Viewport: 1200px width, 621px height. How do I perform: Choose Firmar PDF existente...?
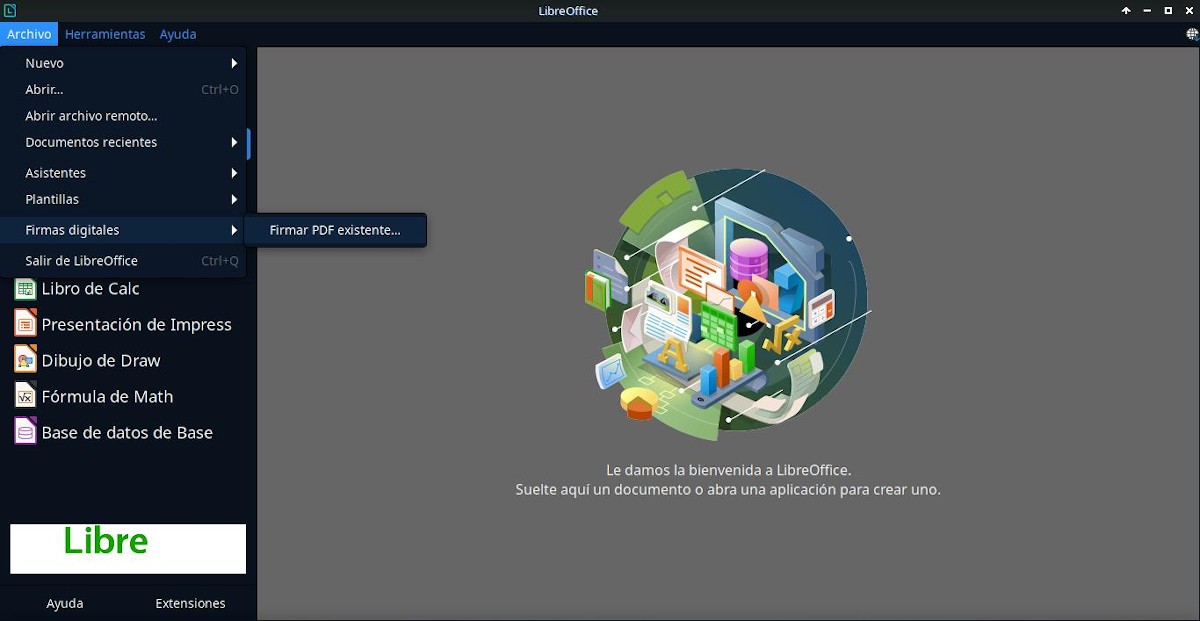(x=335, y=230)
